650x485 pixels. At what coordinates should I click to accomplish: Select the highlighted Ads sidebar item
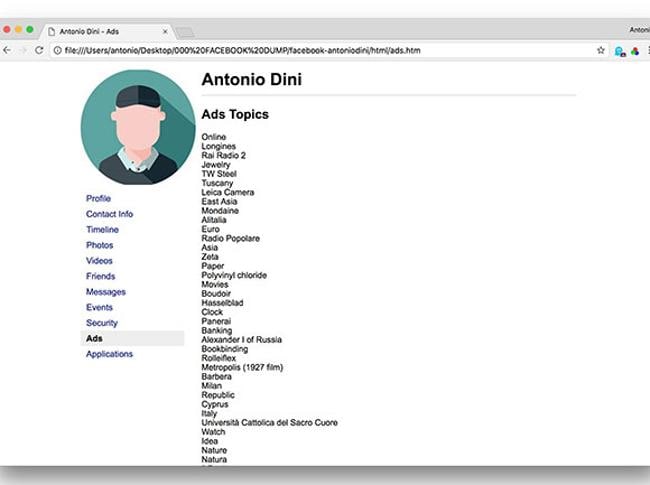pos(94,338)
